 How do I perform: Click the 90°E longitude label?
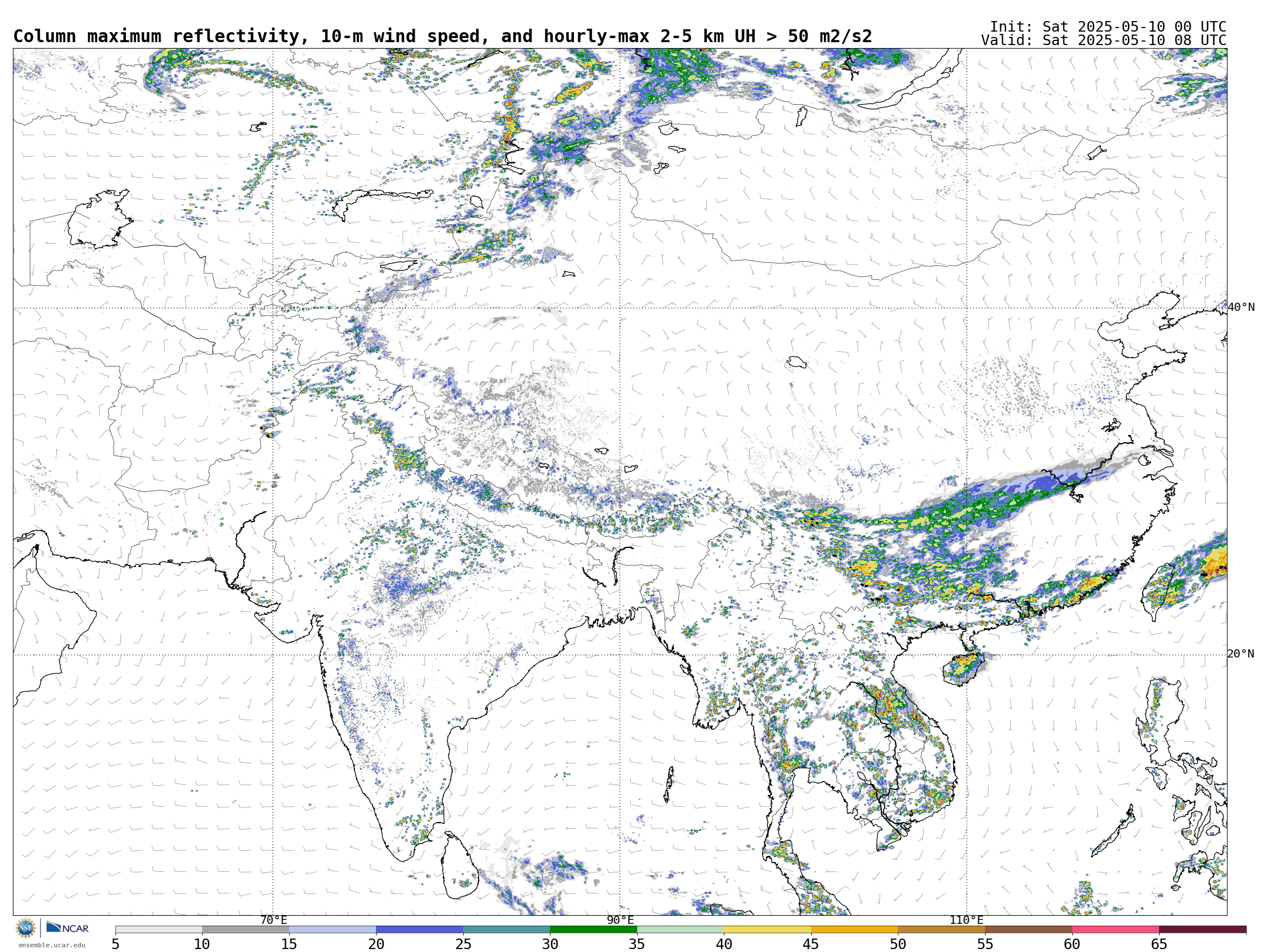[x=620, y=920]
